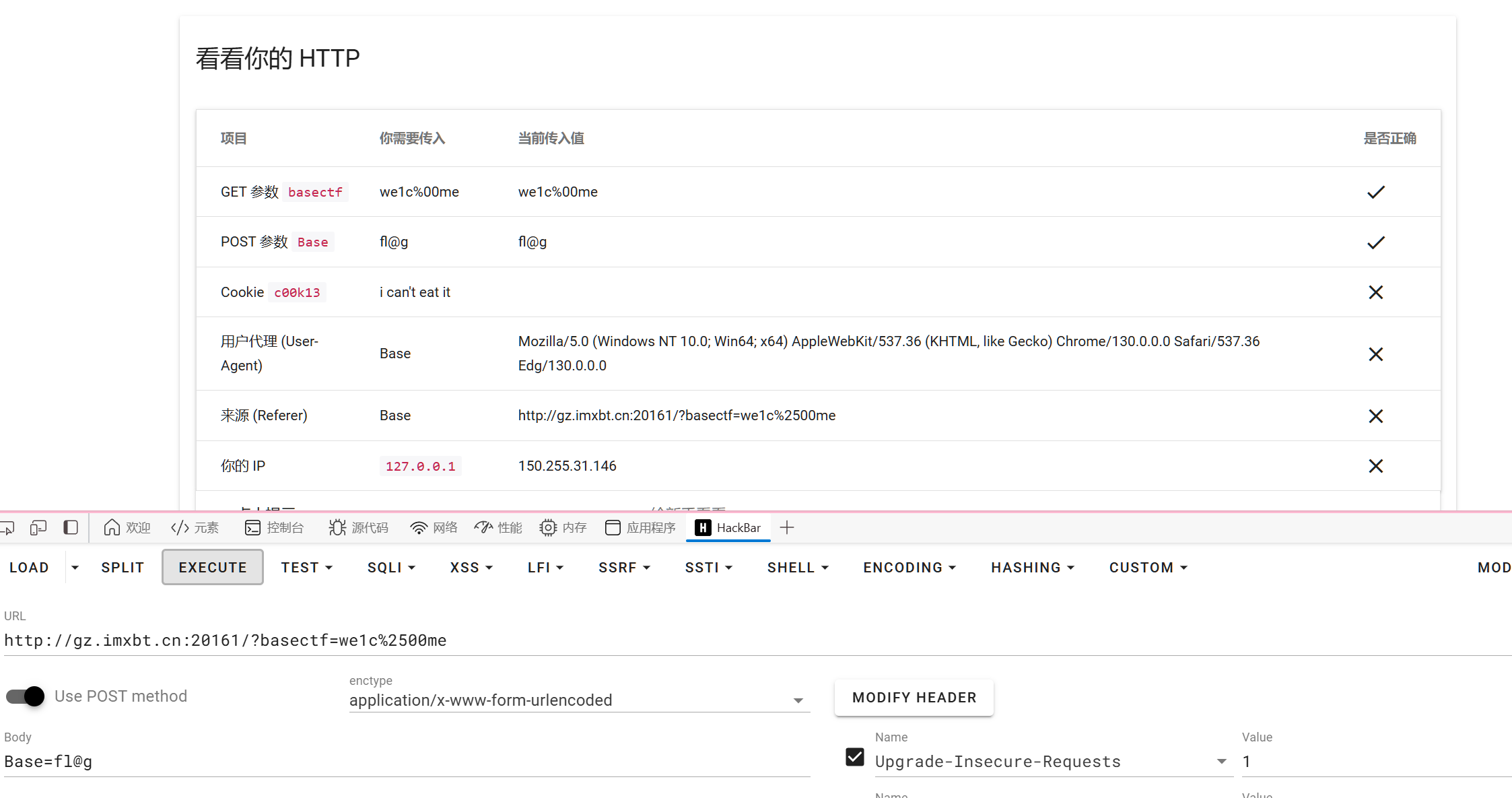Open the SQLI dropdown menu
Image resolution: width=1512 pixels, height=798 pixels.
[x=391, y=568]
